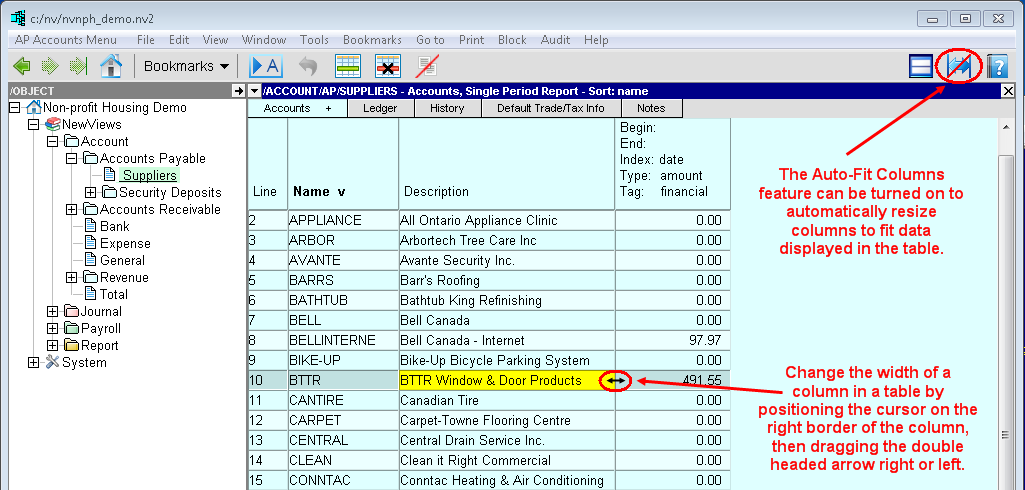The width and height of the screenshot is (1025, 490).
Task: Toggle Auto-Fit Columns feature
Action: pyautogui.click(x=961, y=67)
